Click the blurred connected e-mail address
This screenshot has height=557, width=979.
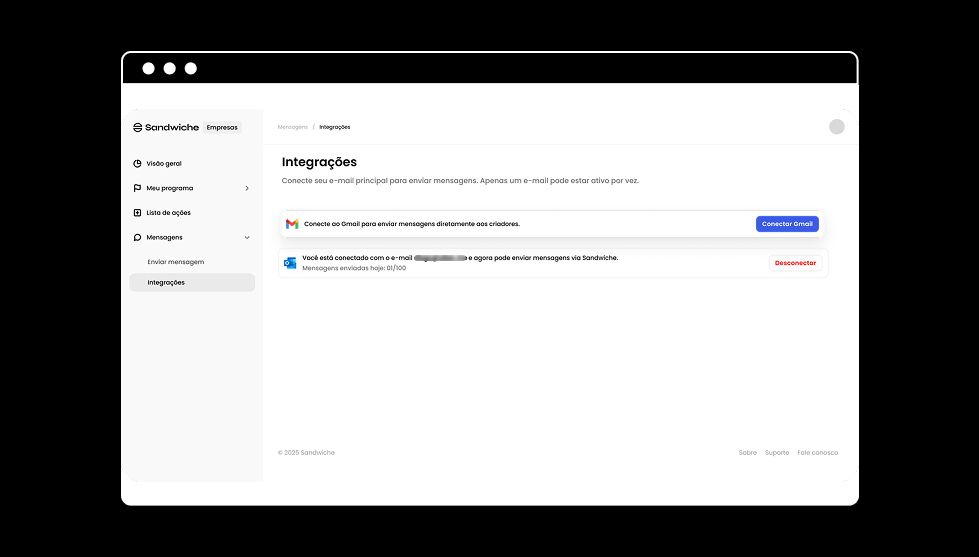pyautogui.click(x=440, y=258)
